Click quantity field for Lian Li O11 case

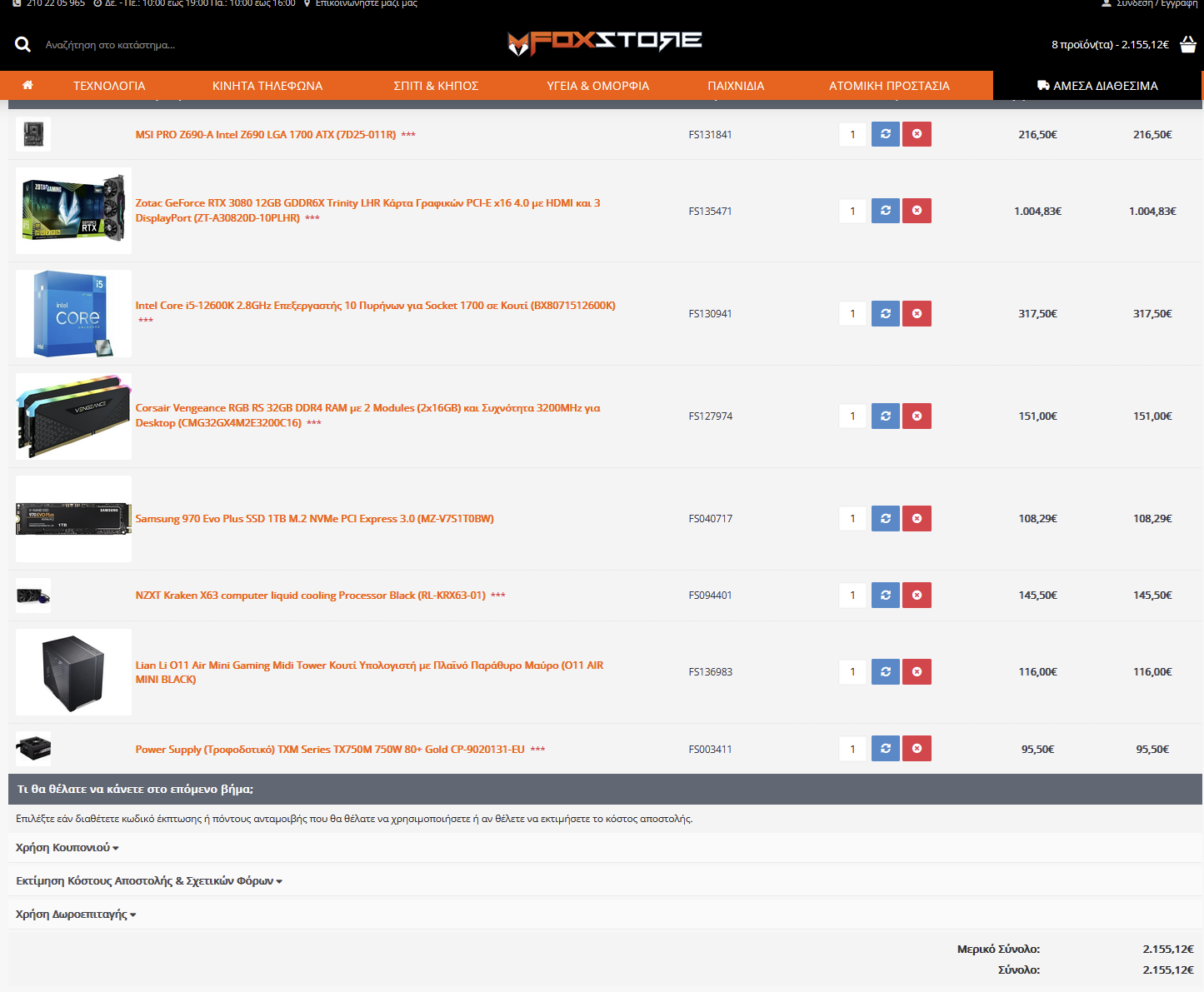pyautogui.click(x=852, y=671)
